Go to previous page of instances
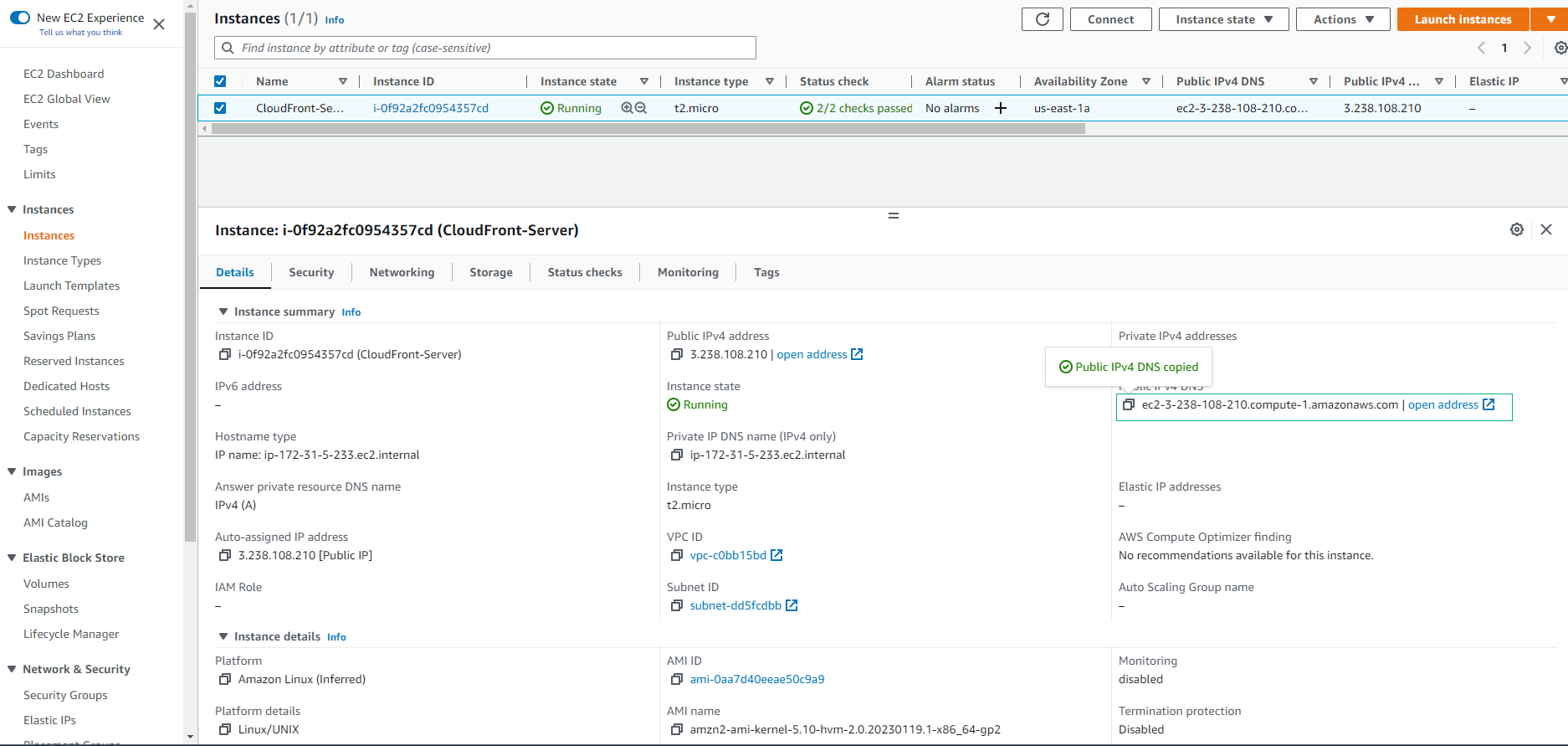The width and height of the screenshot is (1568, 746). click(1481, 48)
